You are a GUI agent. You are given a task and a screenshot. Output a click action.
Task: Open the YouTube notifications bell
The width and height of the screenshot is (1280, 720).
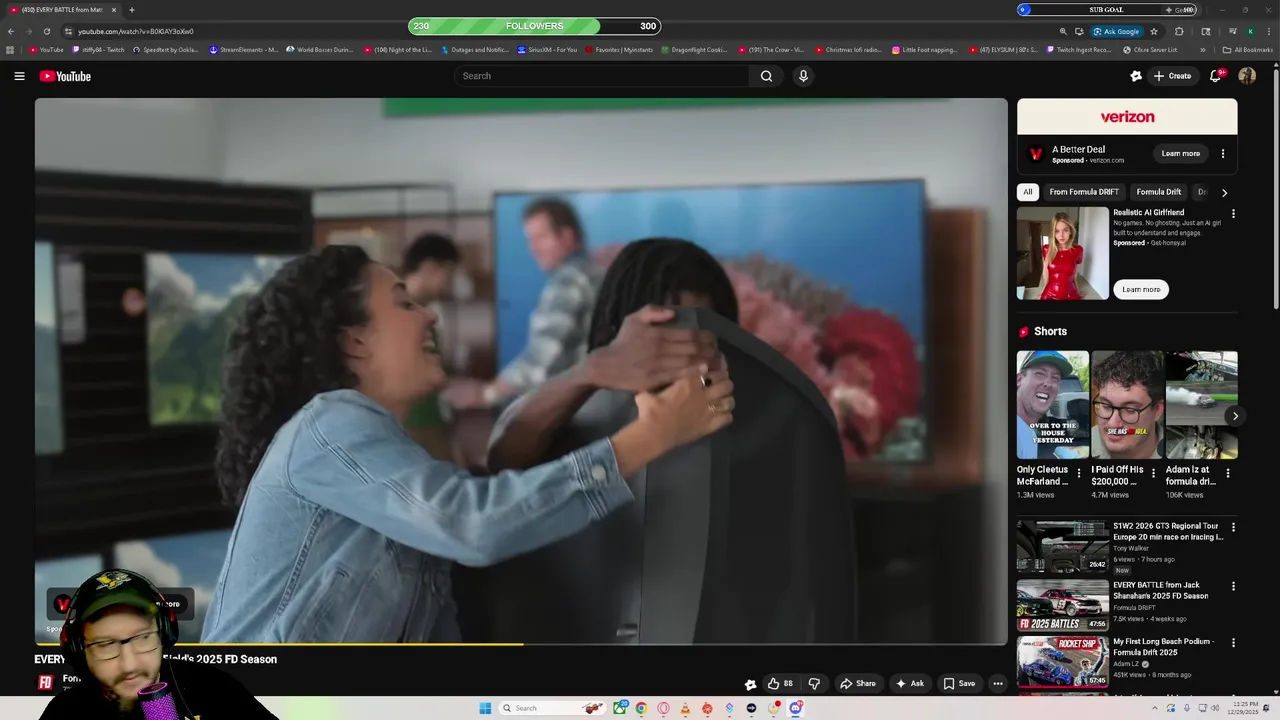pyautogui.click(x=1216, y=76)
